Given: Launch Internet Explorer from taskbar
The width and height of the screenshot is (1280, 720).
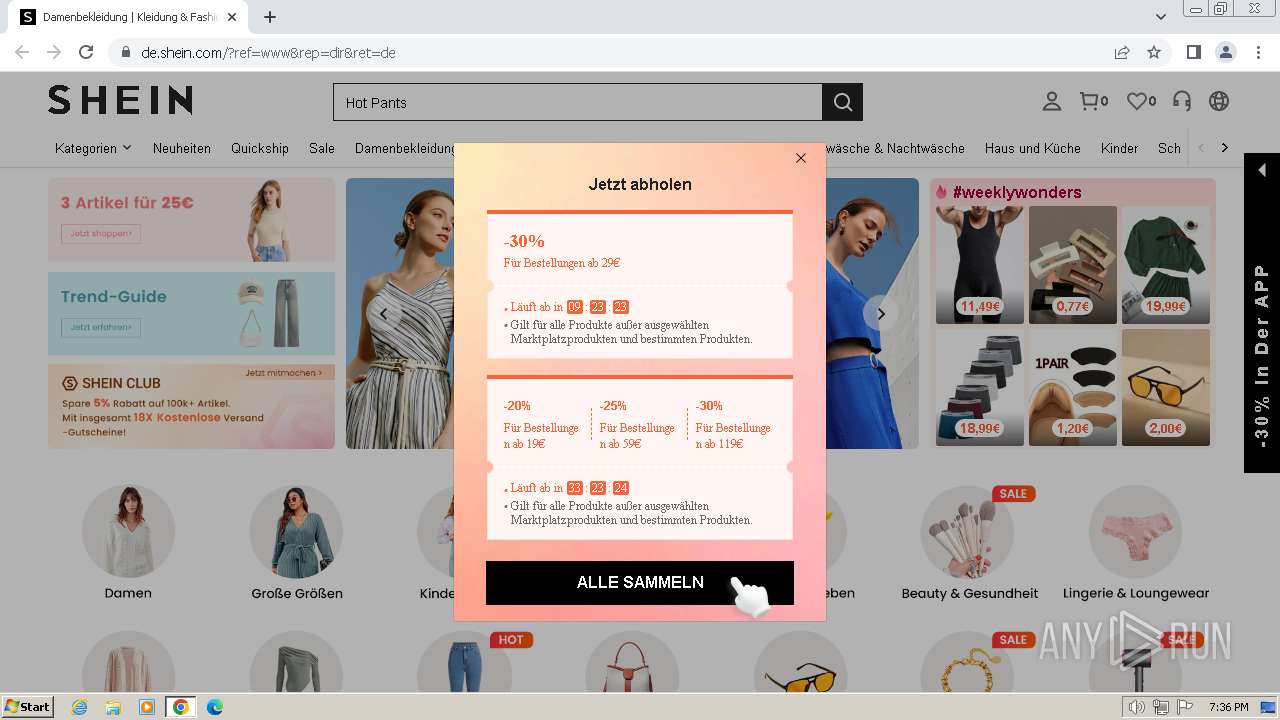Looking at the screenshot, I should coord(79,707).
